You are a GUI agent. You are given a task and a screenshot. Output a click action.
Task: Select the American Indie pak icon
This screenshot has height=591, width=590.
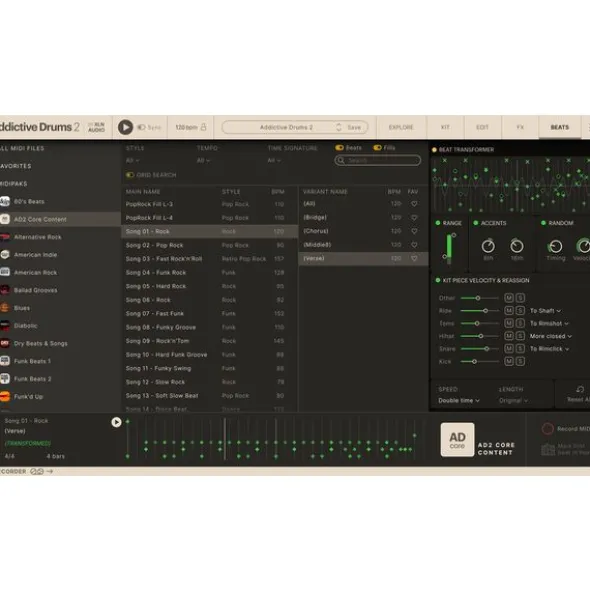(x=5, y=254)
